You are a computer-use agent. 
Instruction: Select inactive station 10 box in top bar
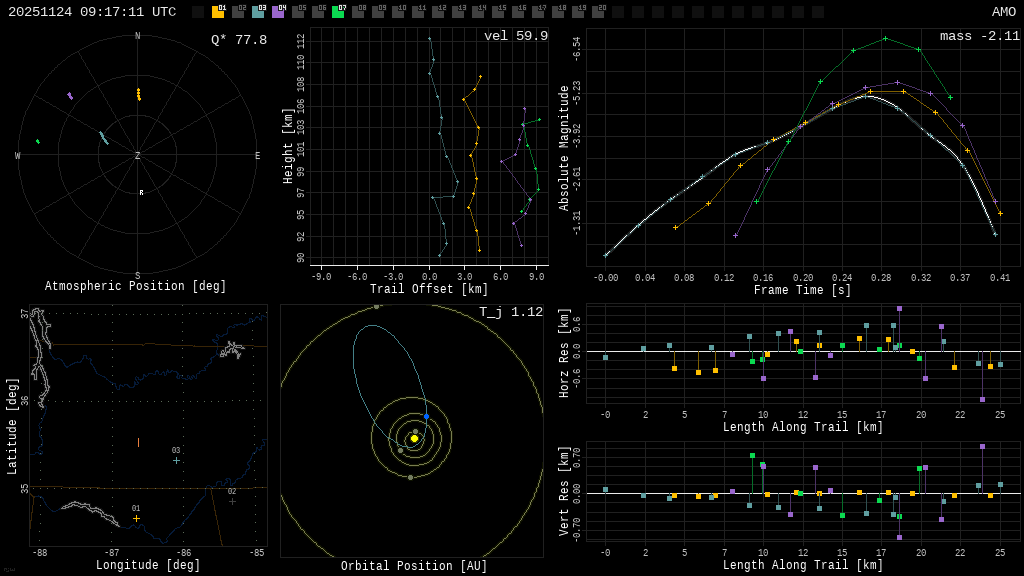pyautogui.click(x=398, y=12)
